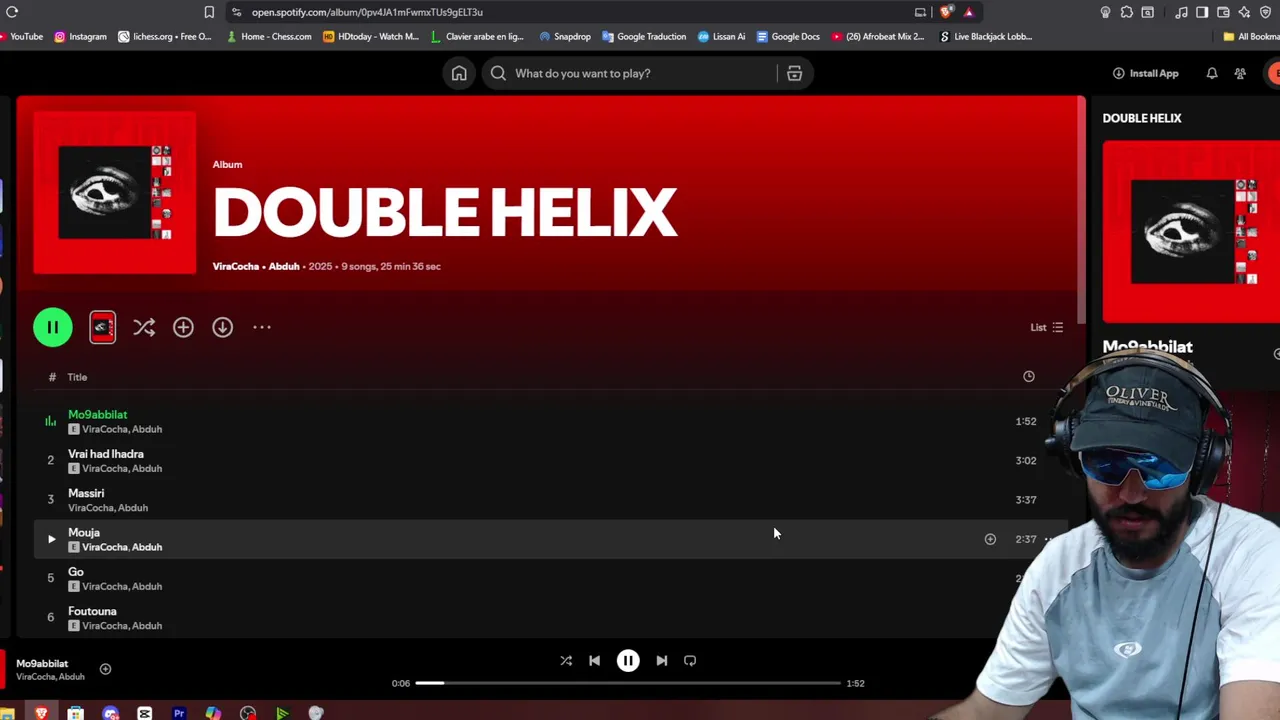The width and height of the screenshot is (1280, 720).
Task: Click the album preview thumbnail beside play
Action: click(x=102, y=327)
